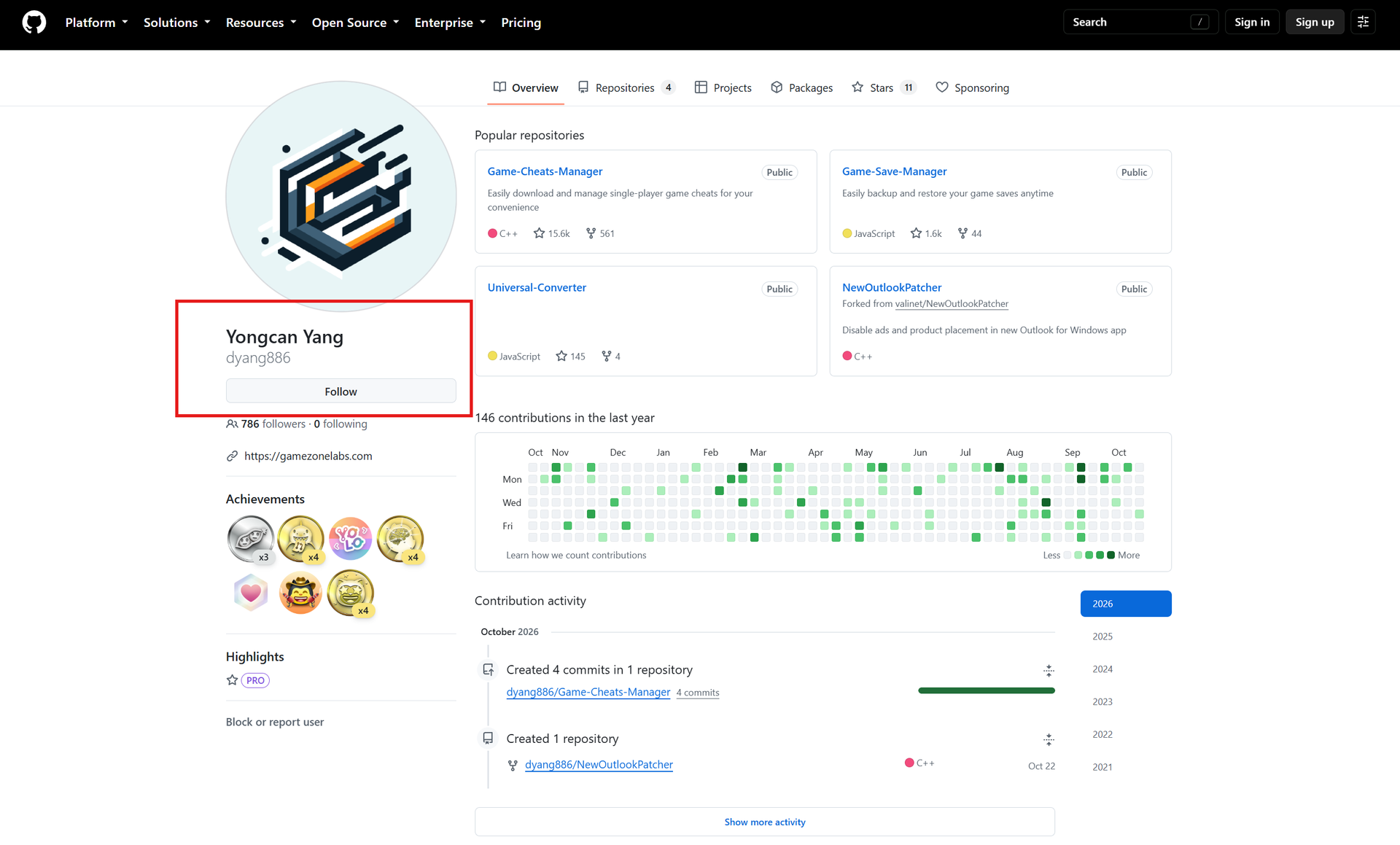Click the stars count on Game-Cheats-Manager

(552, 233)
